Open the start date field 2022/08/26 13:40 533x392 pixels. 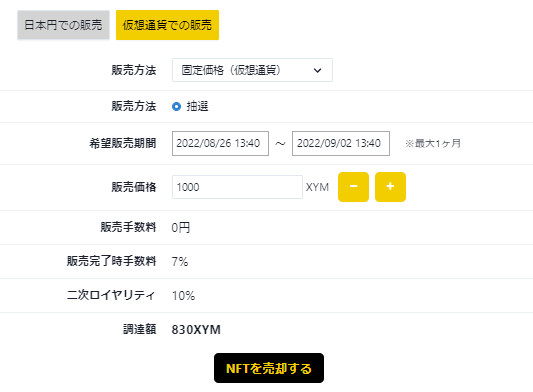coord(220,143)
